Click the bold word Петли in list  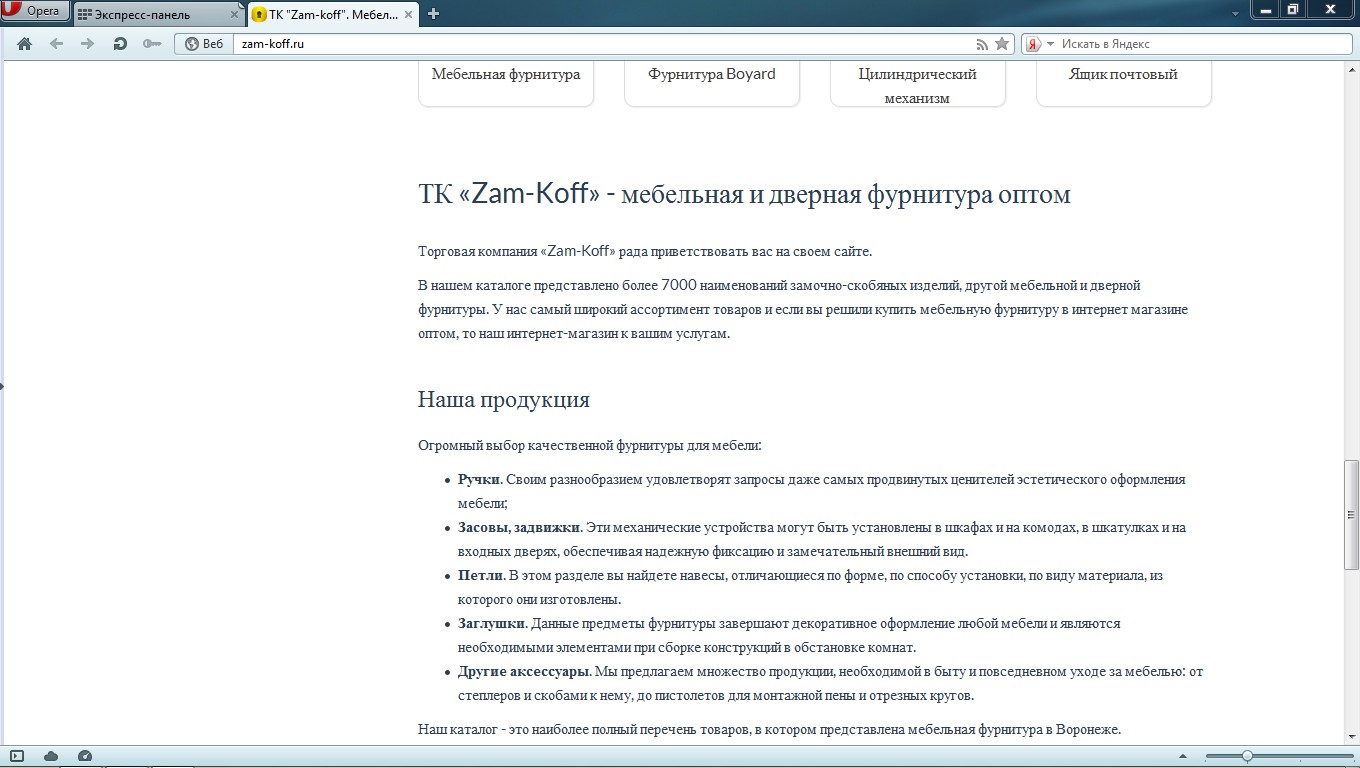click(x=480, y=575)
